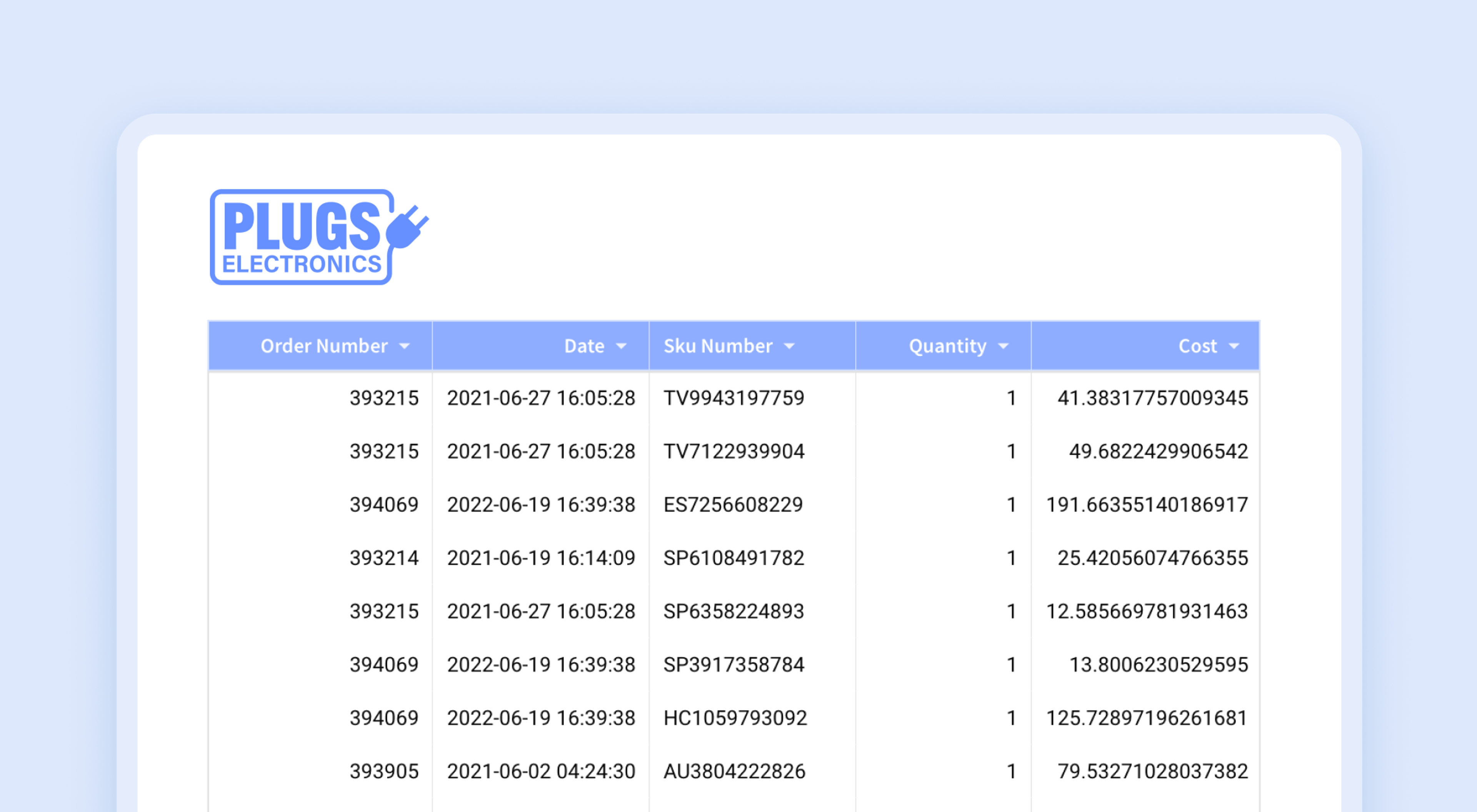Image resolution: width=1477 pixels, height=812 pixels.
Task: Select SKU cell SP6358224893
Action: pos(734,611)
